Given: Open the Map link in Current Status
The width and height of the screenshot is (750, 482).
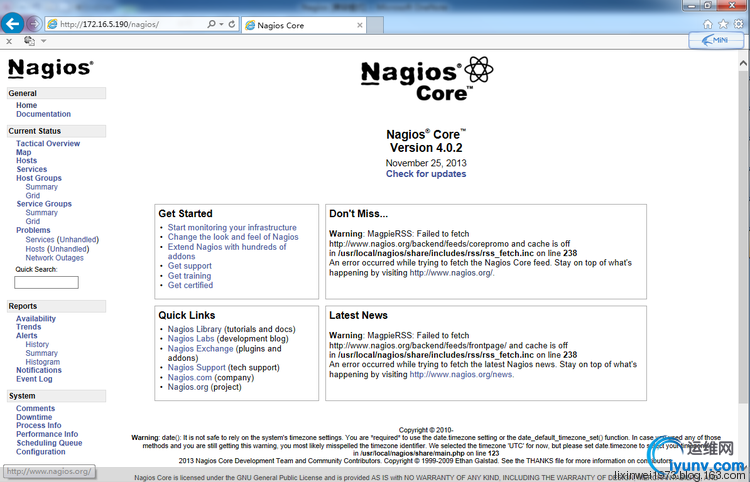Looking at the screenshot, I should (23, 152).
